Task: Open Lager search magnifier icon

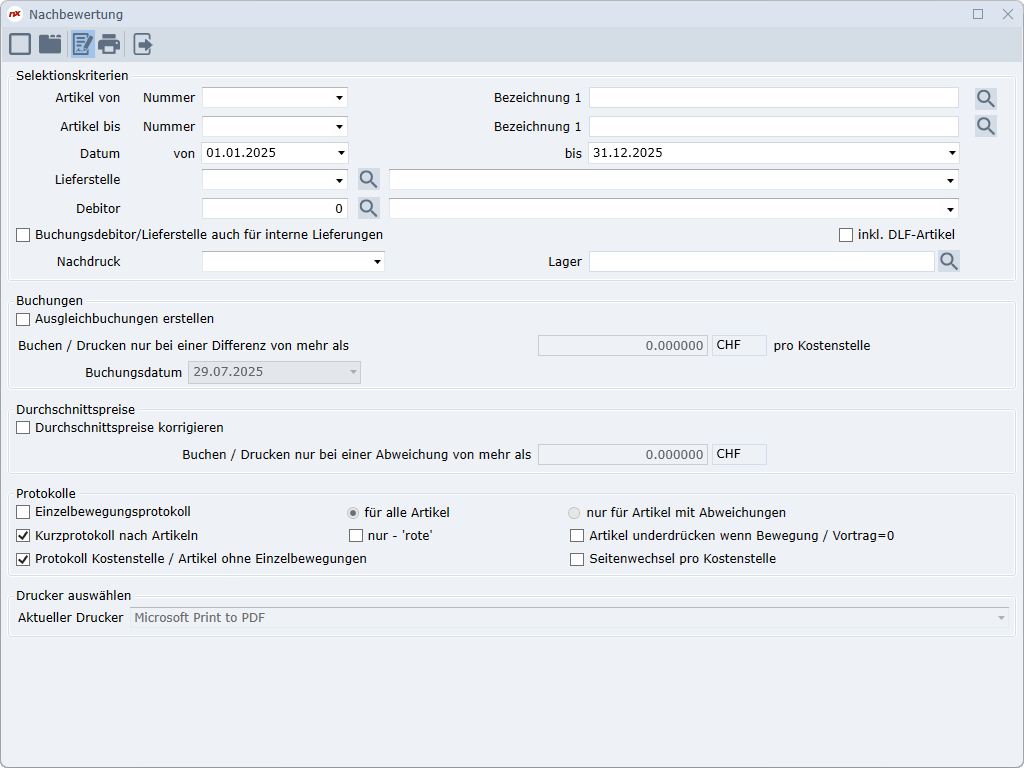Action: pos(948,262)
